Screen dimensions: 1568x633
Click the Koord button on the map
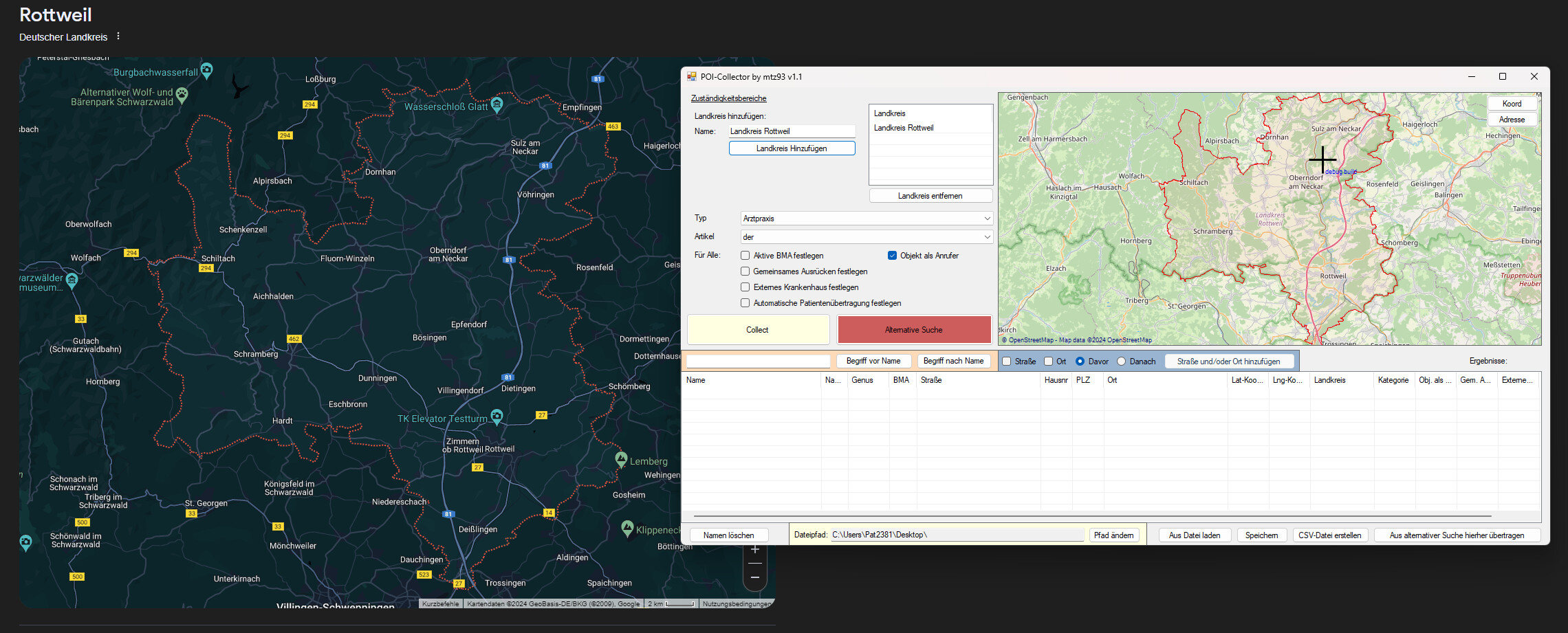[x=1512, y=104]
